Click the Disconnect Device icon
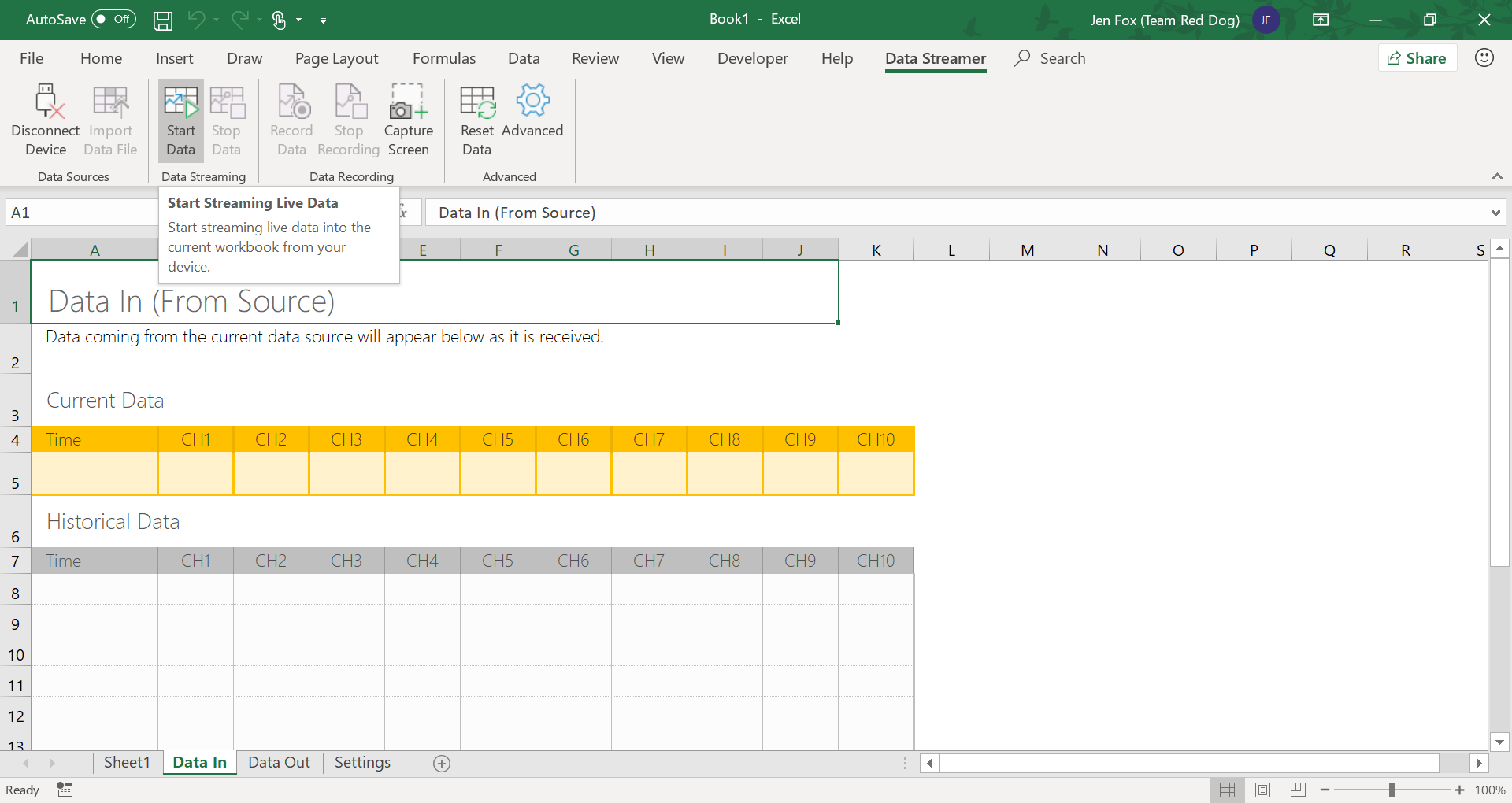The height and width of the screenshot is (803, 1512). point(46,102)
